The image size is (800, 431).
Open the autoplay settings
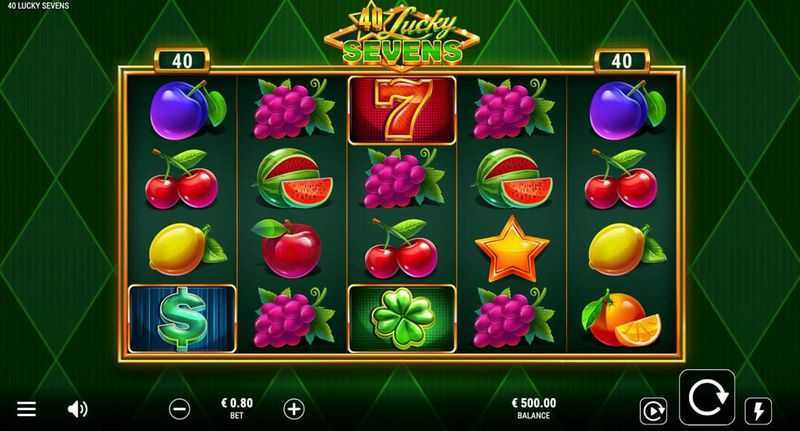click(x=654, y=411)
